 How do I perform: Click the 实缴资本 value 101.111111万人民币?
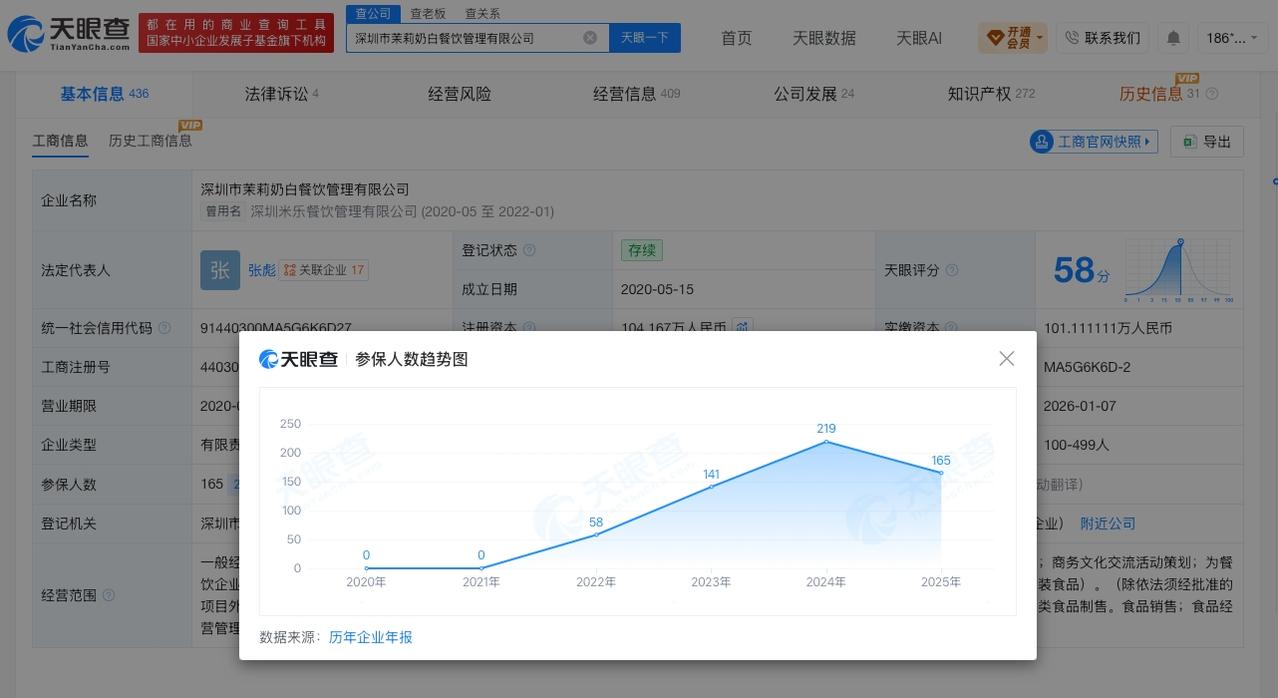(x=1108, y=327)
